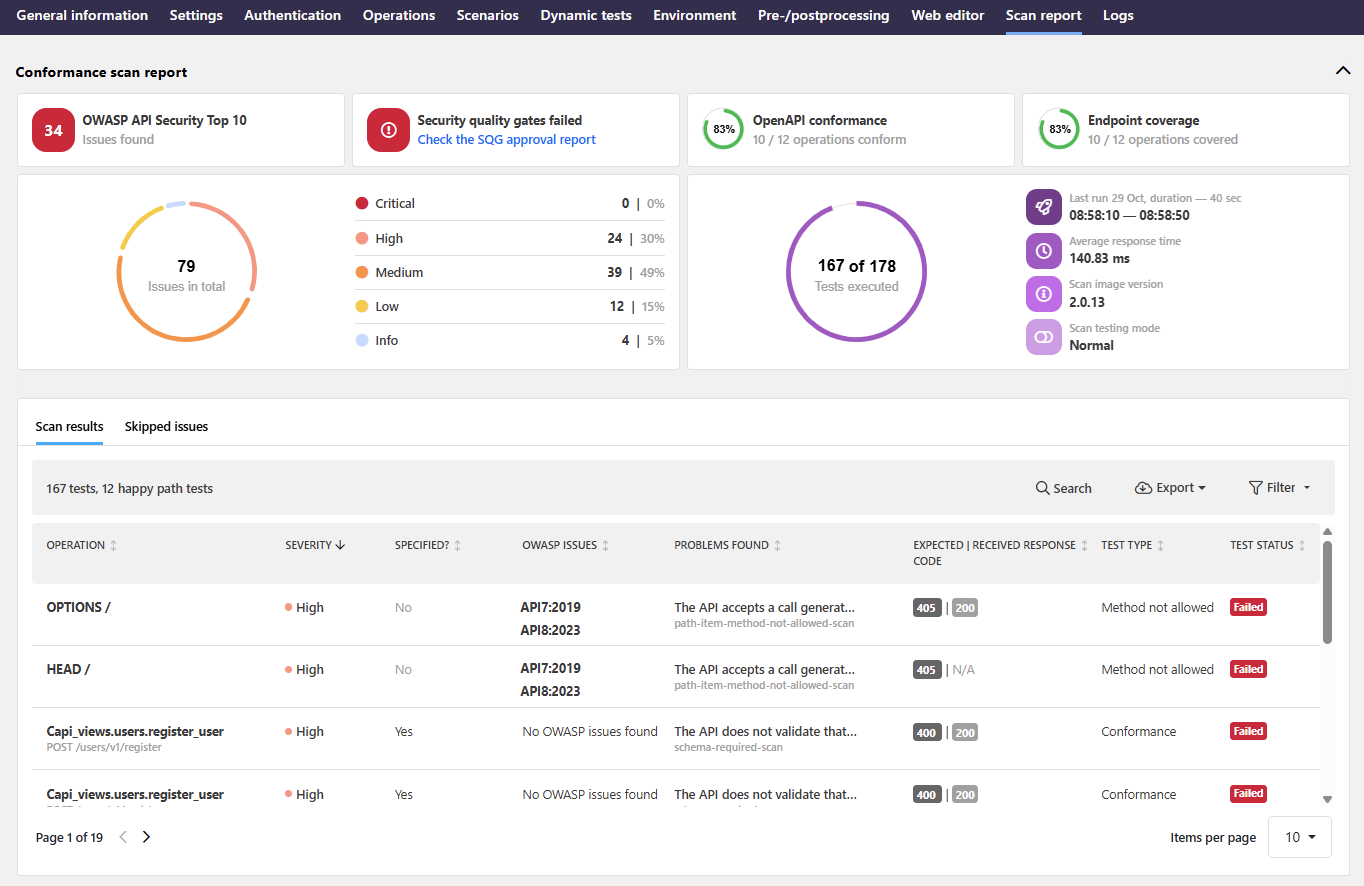Switch to the Skipped issues tab
1364x886 pixels.
pyautogui.click(x=166, y=426)
